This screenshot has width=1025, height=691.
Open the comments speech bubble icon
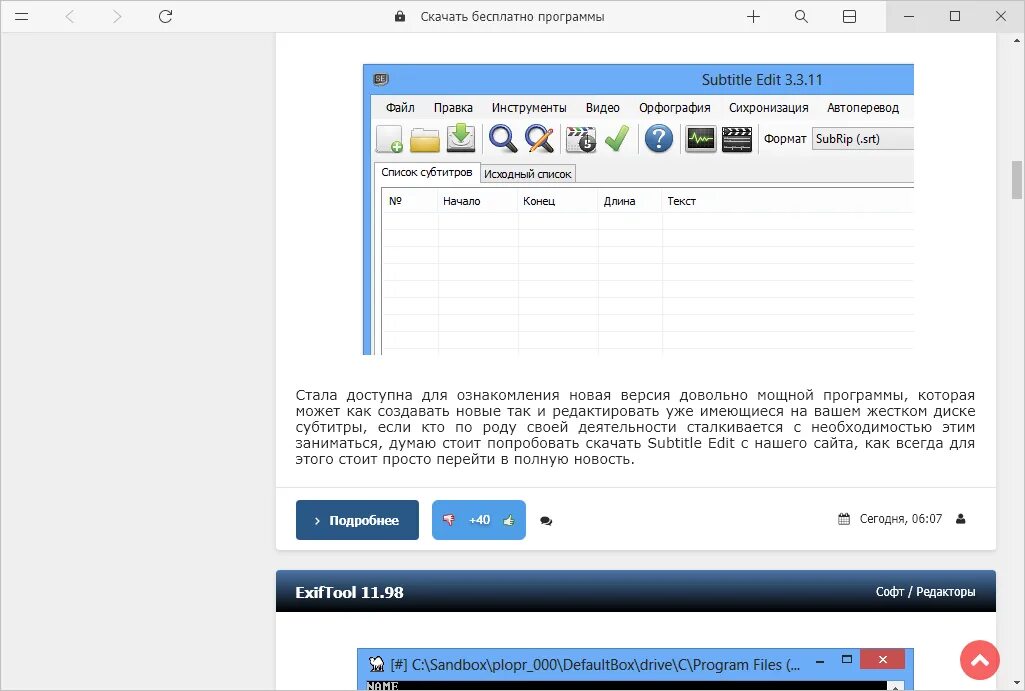[546, 521]
